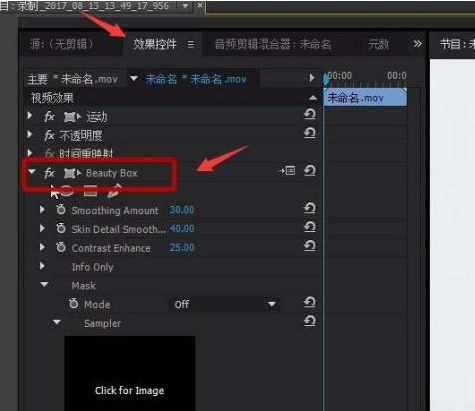Viewport: 475px width, 411px height.
Task: Open the 效果控件 panel menu icon
Action: click(x=191, y=44)
